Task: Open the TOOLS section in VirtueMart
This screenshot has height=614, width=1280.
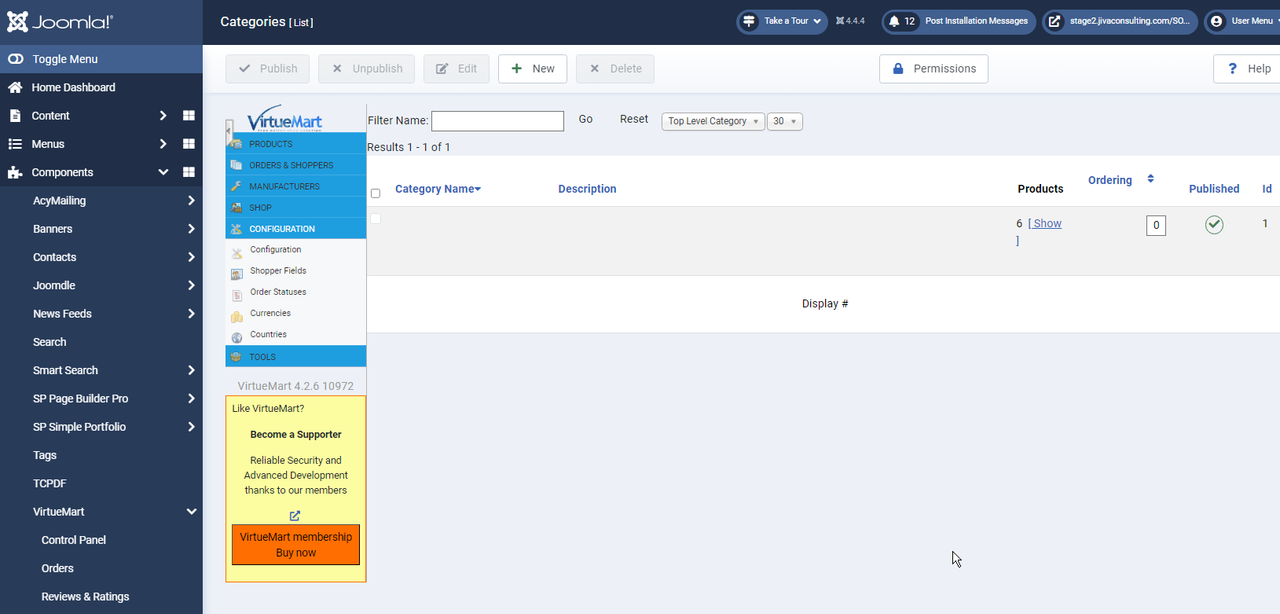Action: [x=296, y=357]
